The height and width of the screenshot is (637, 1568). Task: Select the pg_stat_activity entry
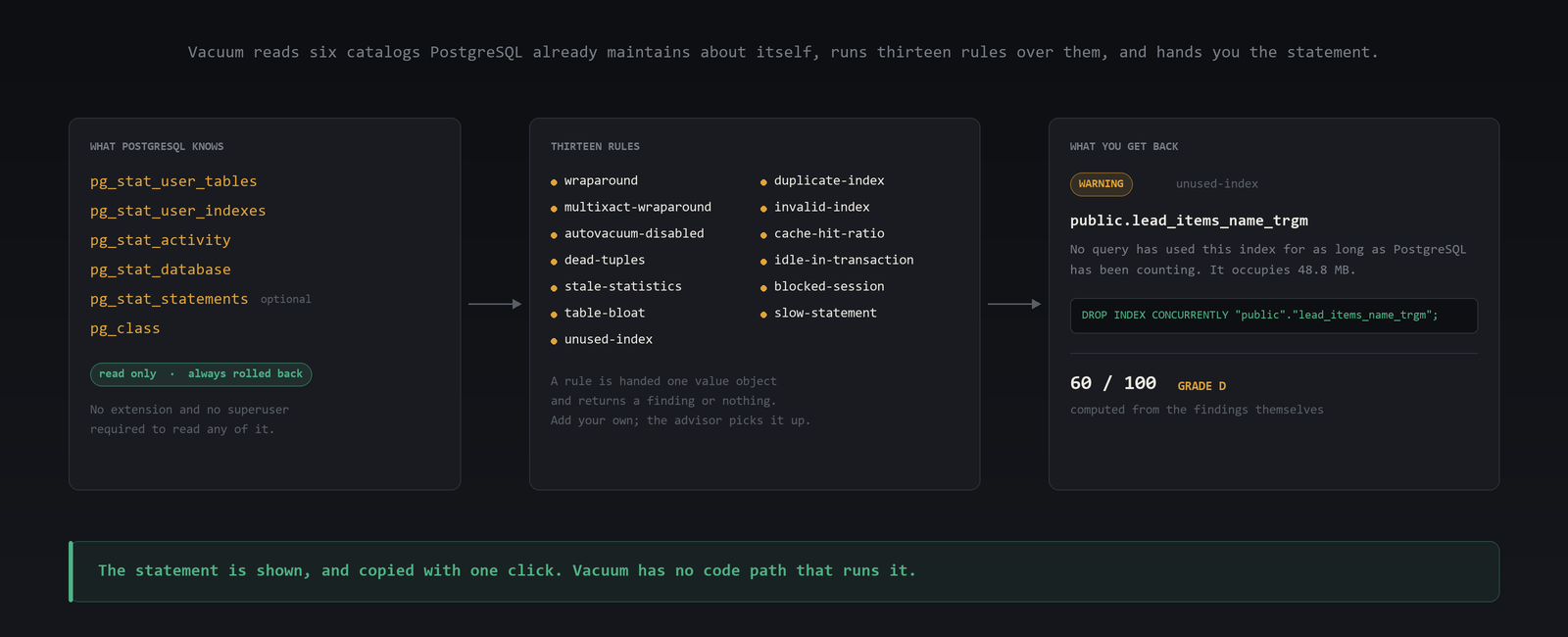[161, 240]
